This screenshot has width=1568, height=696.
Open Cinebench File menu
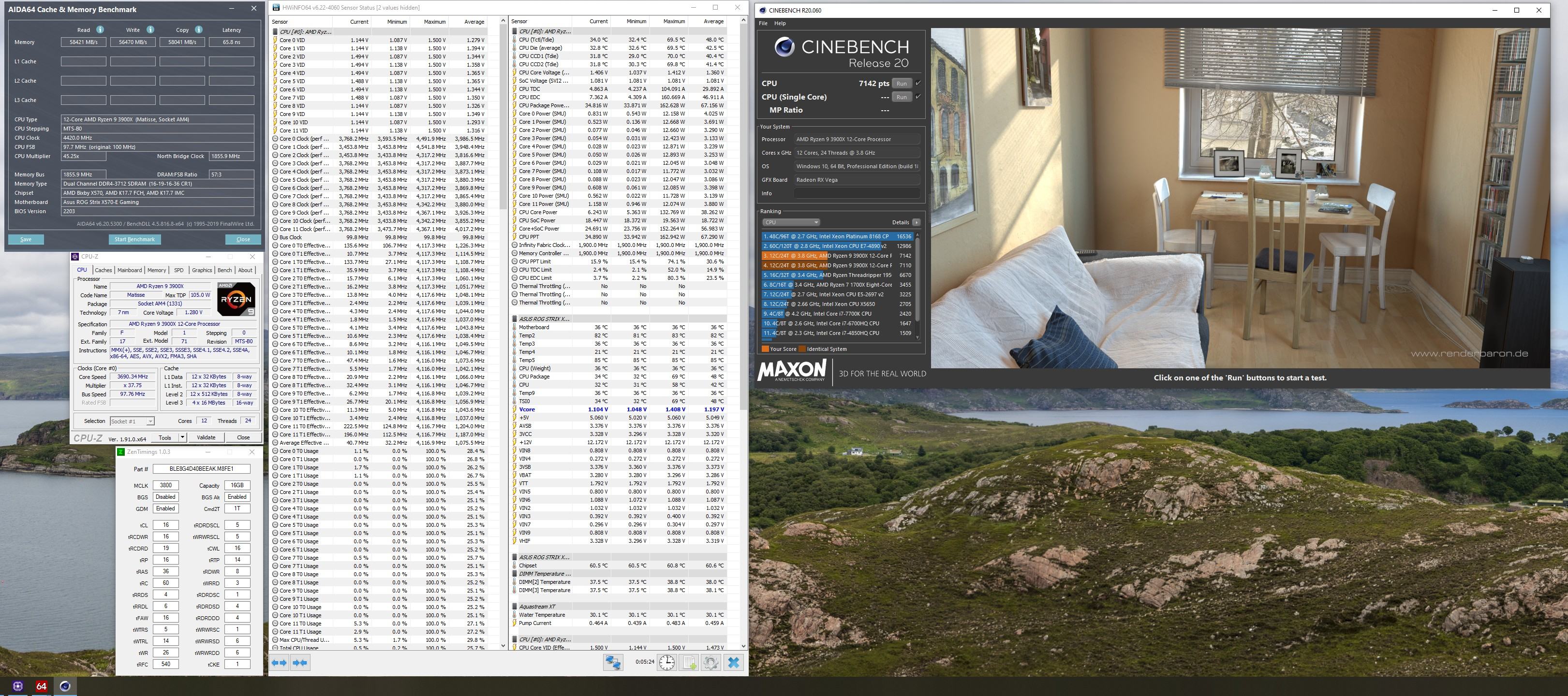[763, 23]
